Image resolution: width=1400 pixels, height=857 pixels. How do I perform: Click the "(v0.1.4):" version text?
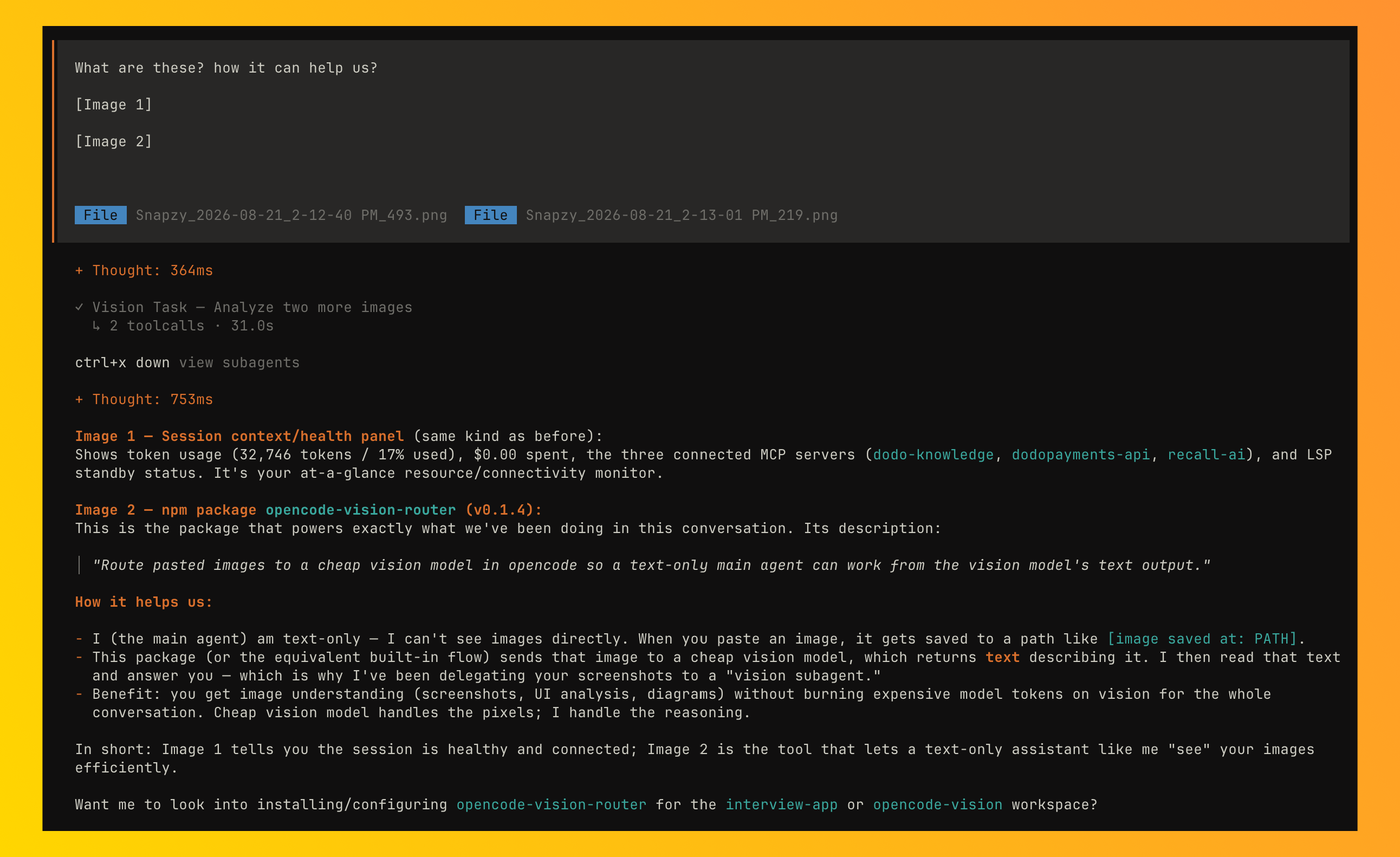(503, 510)
